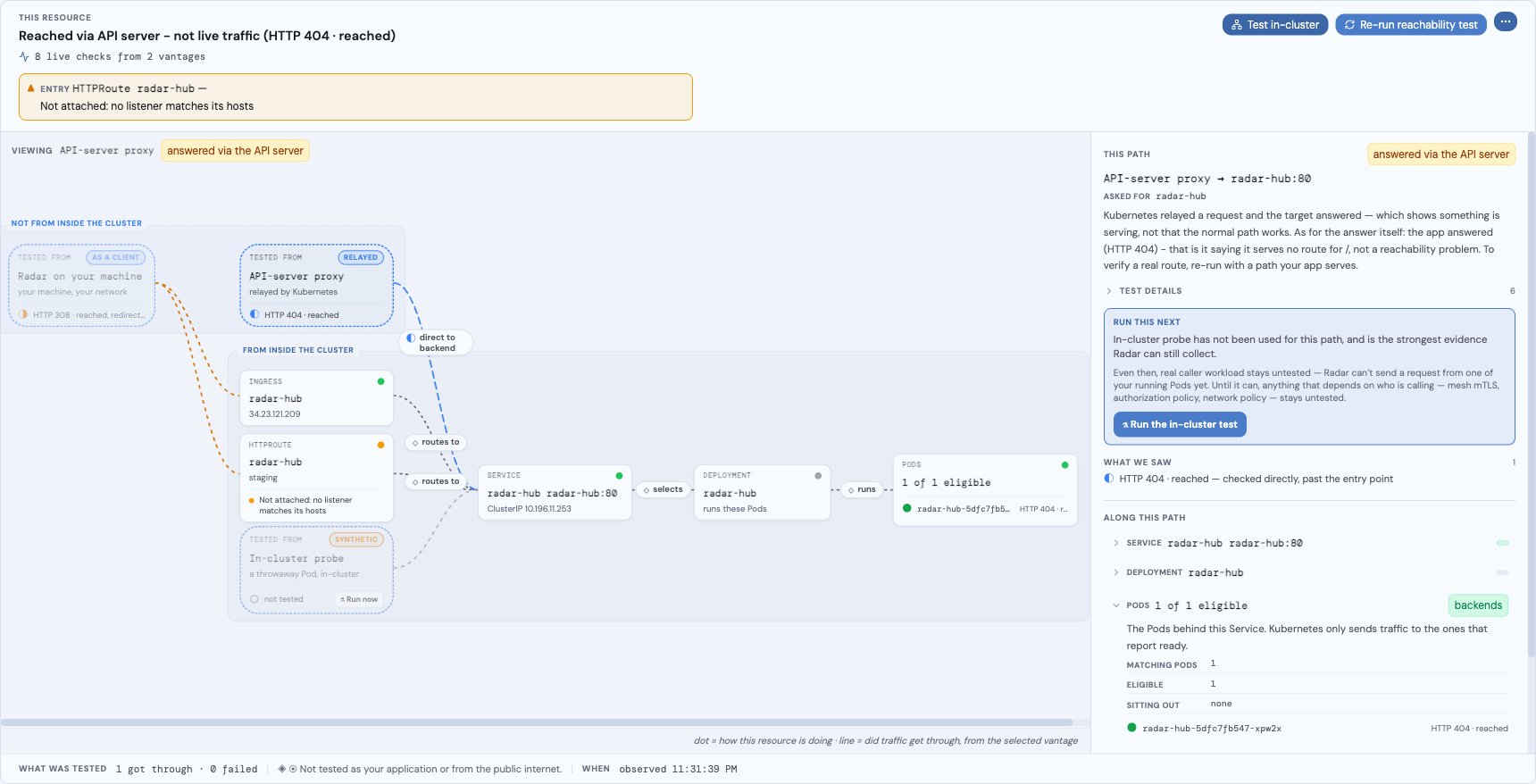Click the green pill indicator on SERVICE row
Screen dimensions: 1536x784
(x=1502, y=543)
